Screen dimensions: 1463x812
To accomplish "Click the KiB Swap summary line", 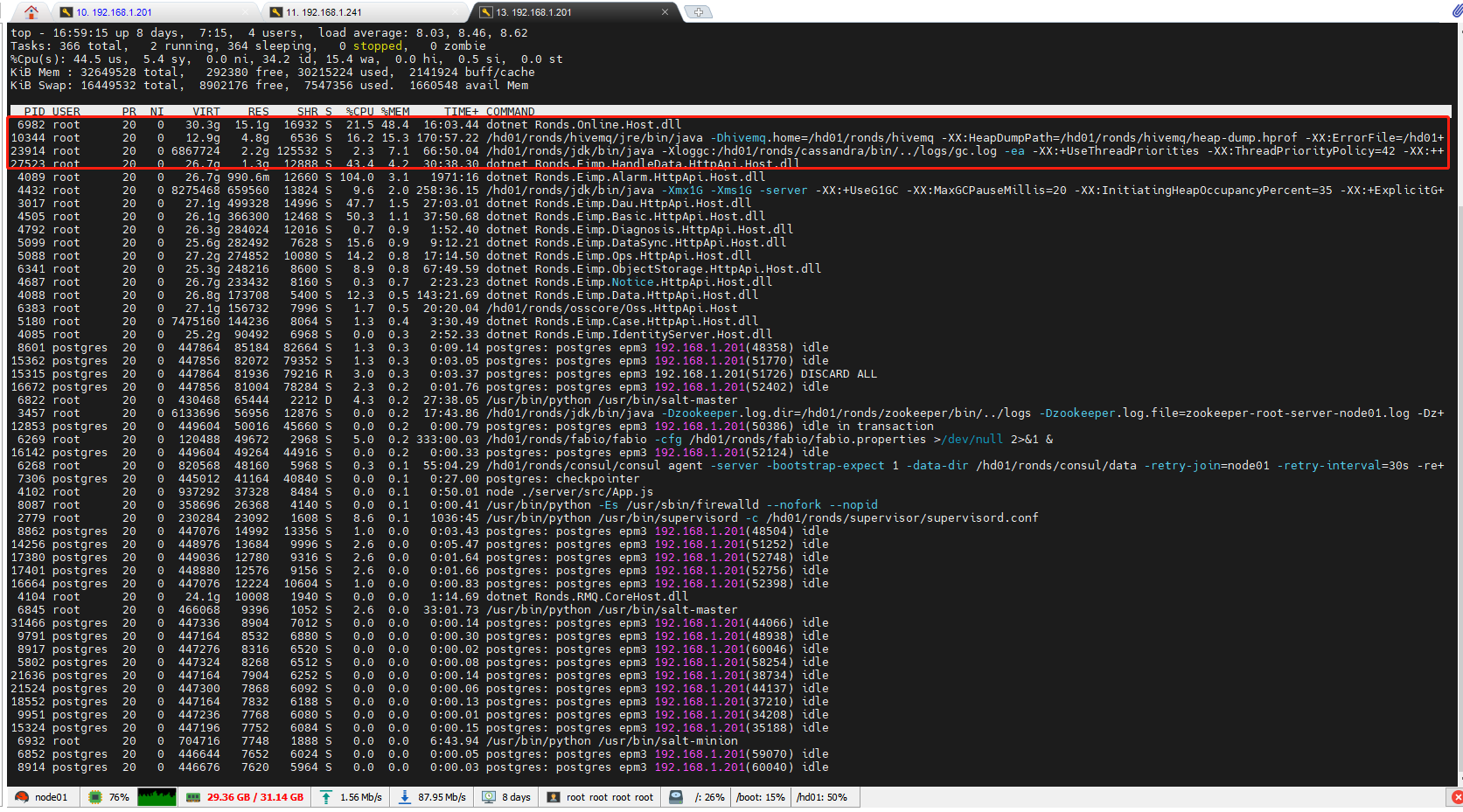I will (x=269, y=86).
